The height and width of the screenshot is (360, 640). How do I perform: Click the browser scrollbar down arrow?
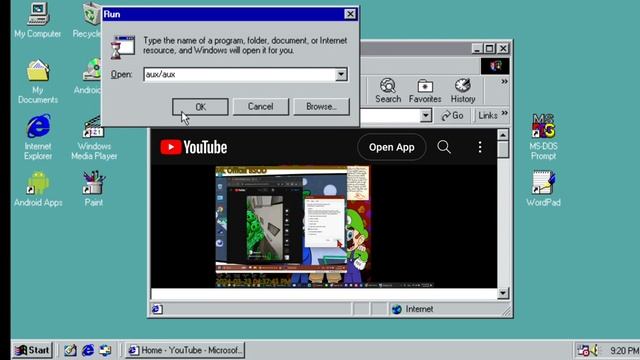point(503,293)
